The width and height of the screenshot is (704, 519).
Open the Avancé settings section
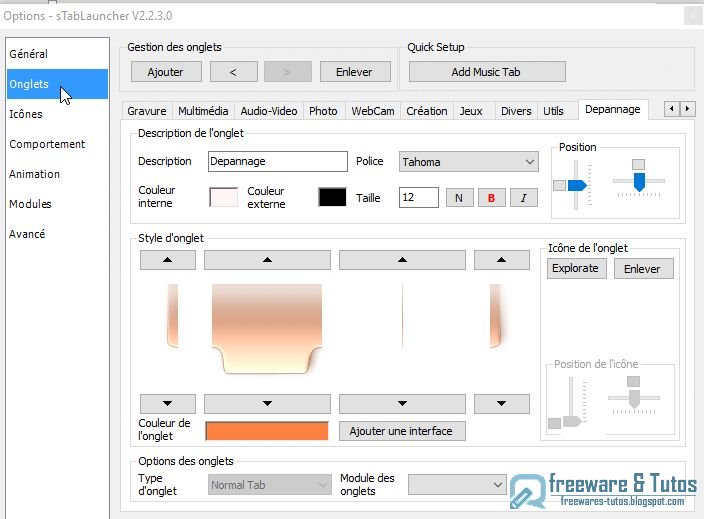click(57, 234)
